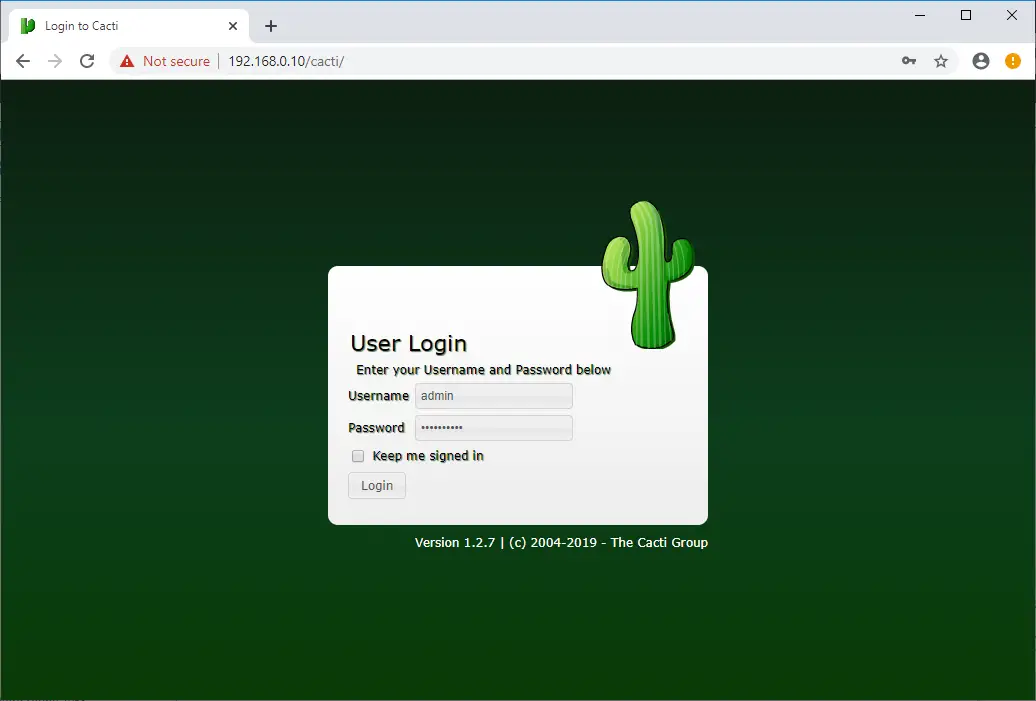Focus the address bar URL 192.168.0.10/cacti/

[286, 61]
